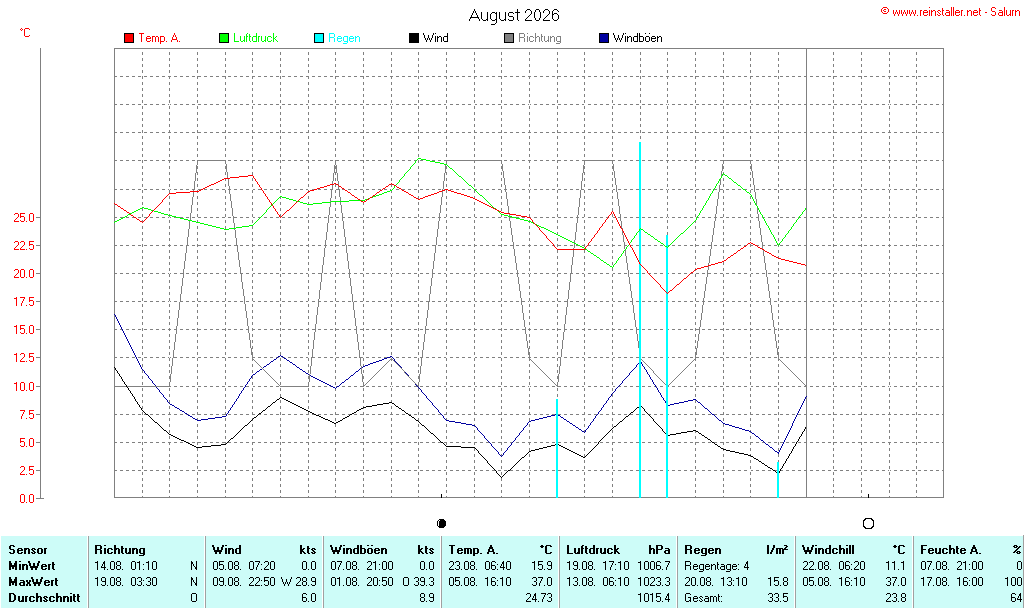This screenshot has width=1024, height=608.
Task: Select the new moon phase icon
Action: pyautogui.click(x=441, y=523)
